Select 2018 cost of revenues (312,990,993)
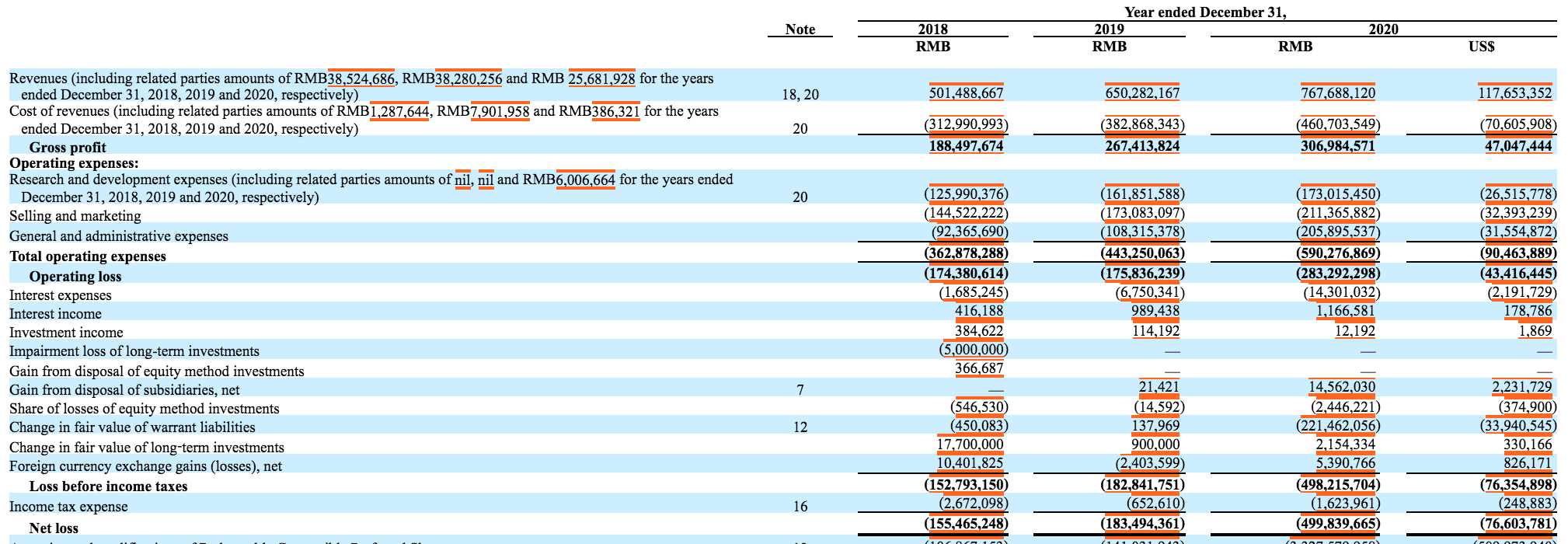Screen dimensions: 1568x544 coord(966,126)
